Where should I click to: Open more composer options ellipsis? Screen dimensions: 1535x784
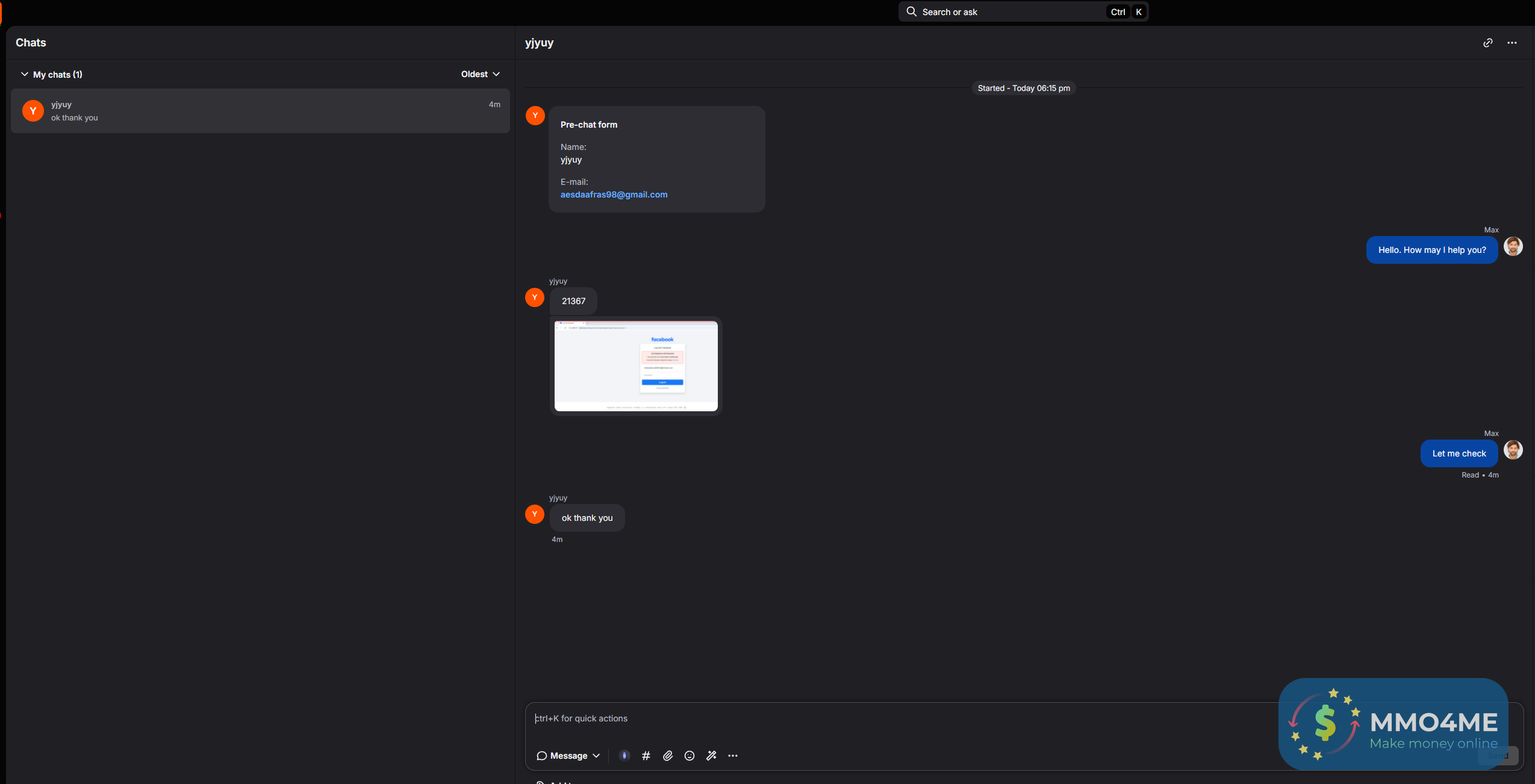[x=733, y=756]
